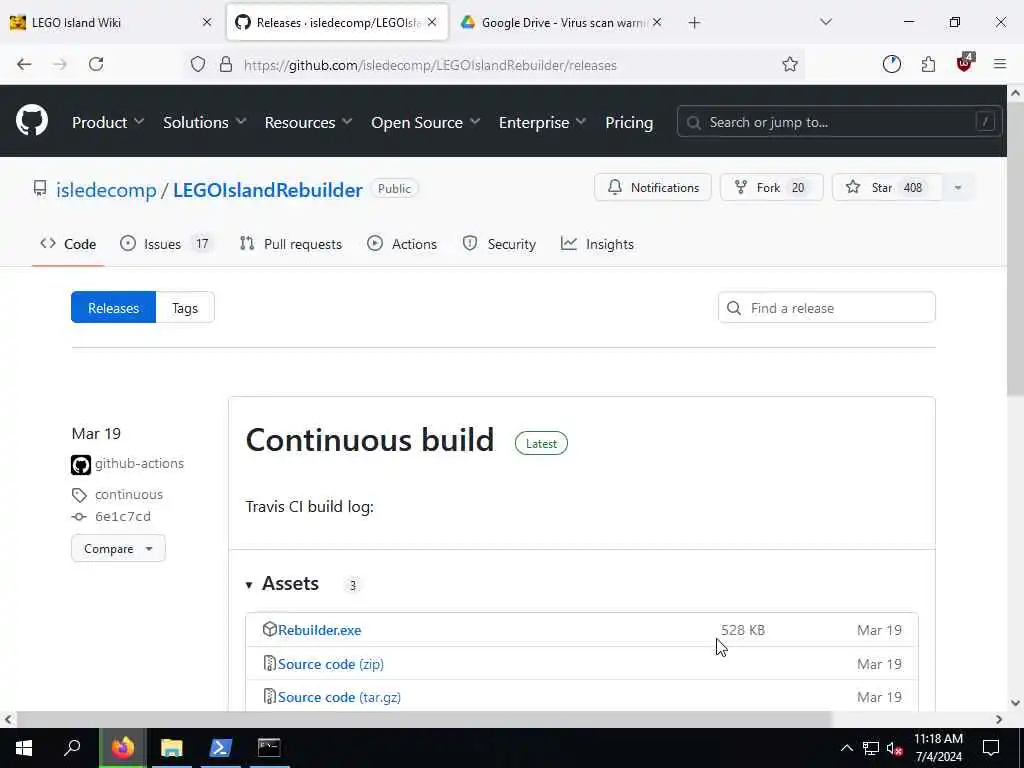Click the github-actions avatar icon

pyautogui.click(x=81, y=465)
